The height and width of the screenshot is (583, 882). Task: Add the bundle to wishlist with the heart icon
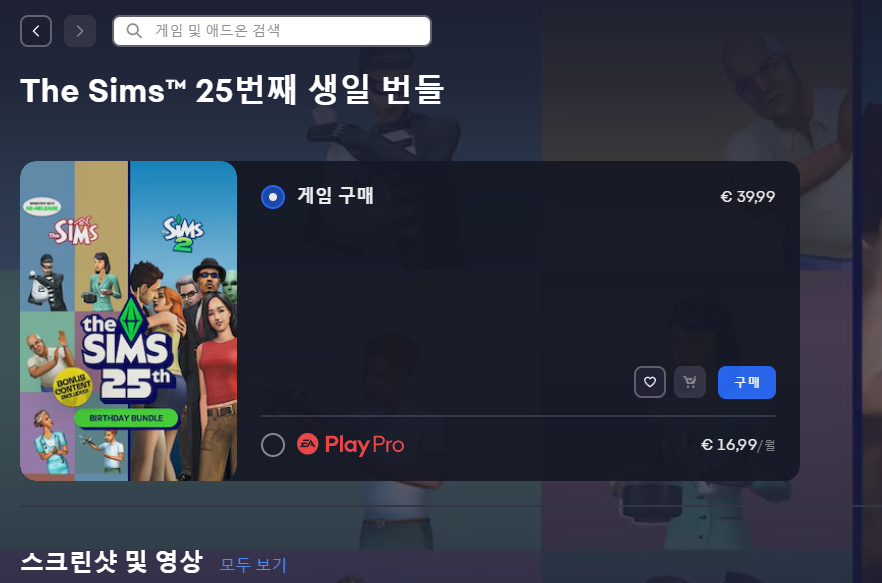650,382
